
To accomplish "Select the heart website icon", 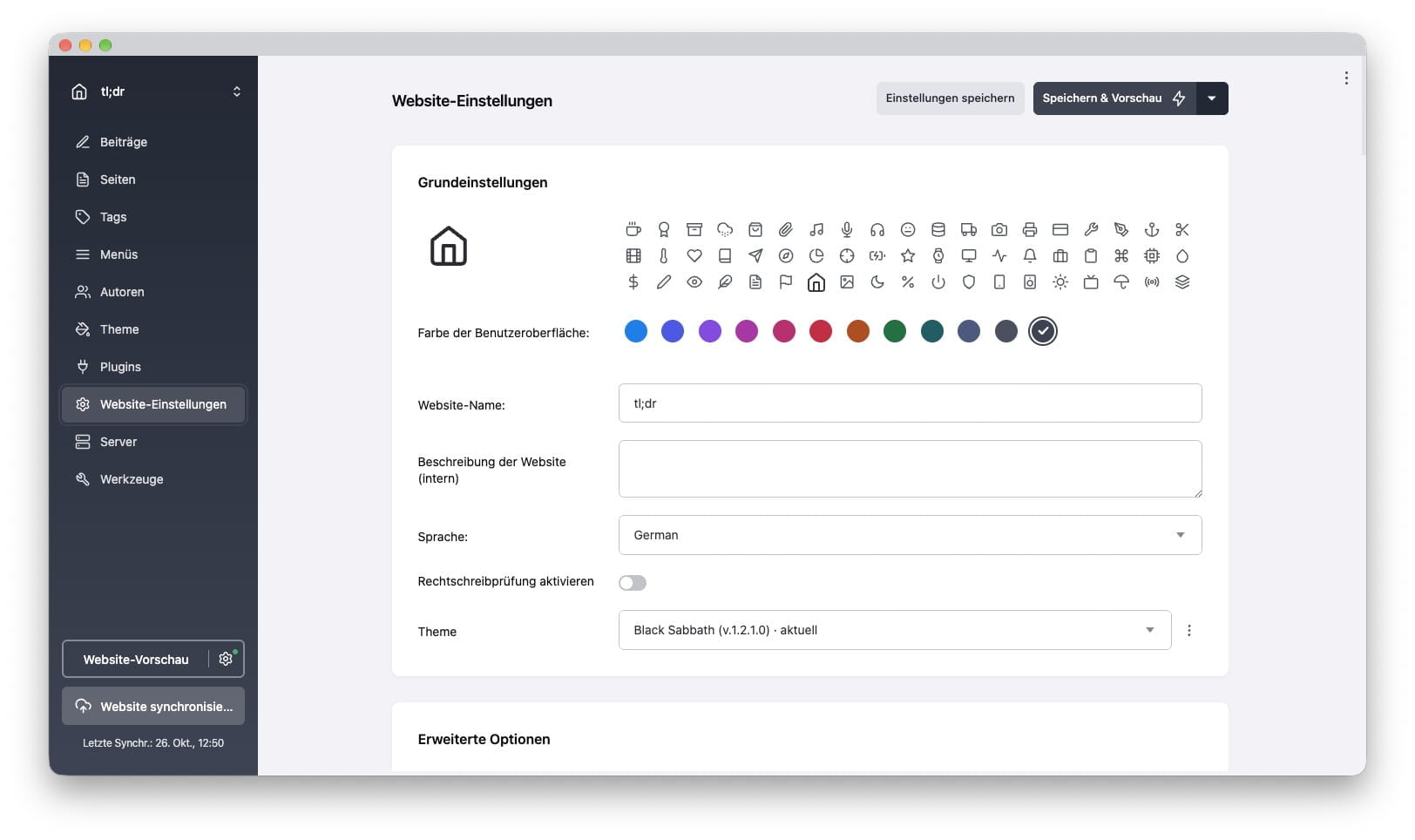I will coord(694,256).
